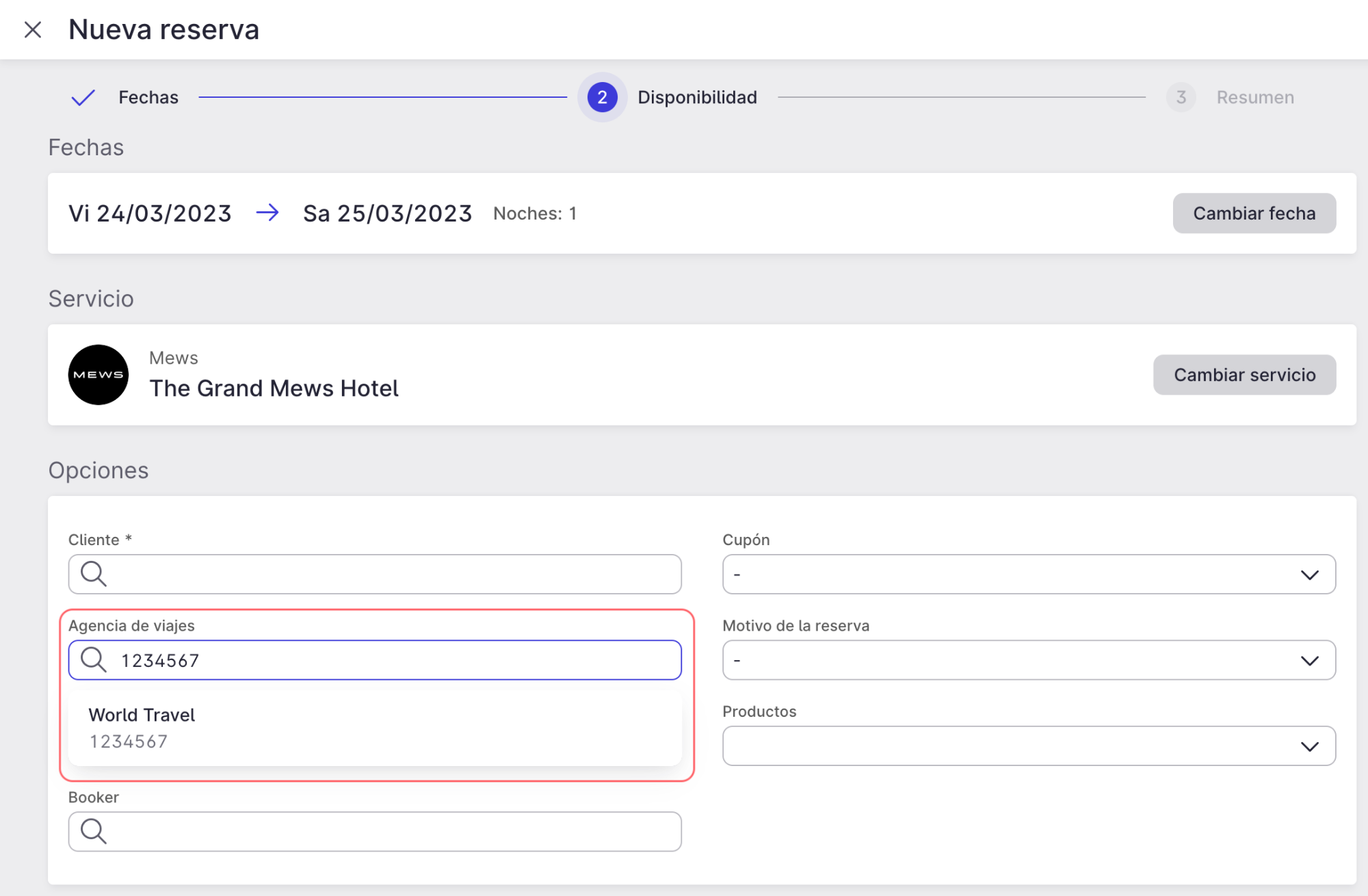Click the Fechas step checkmark icon
The image size is (1368, 896).
tap(83, 98)
